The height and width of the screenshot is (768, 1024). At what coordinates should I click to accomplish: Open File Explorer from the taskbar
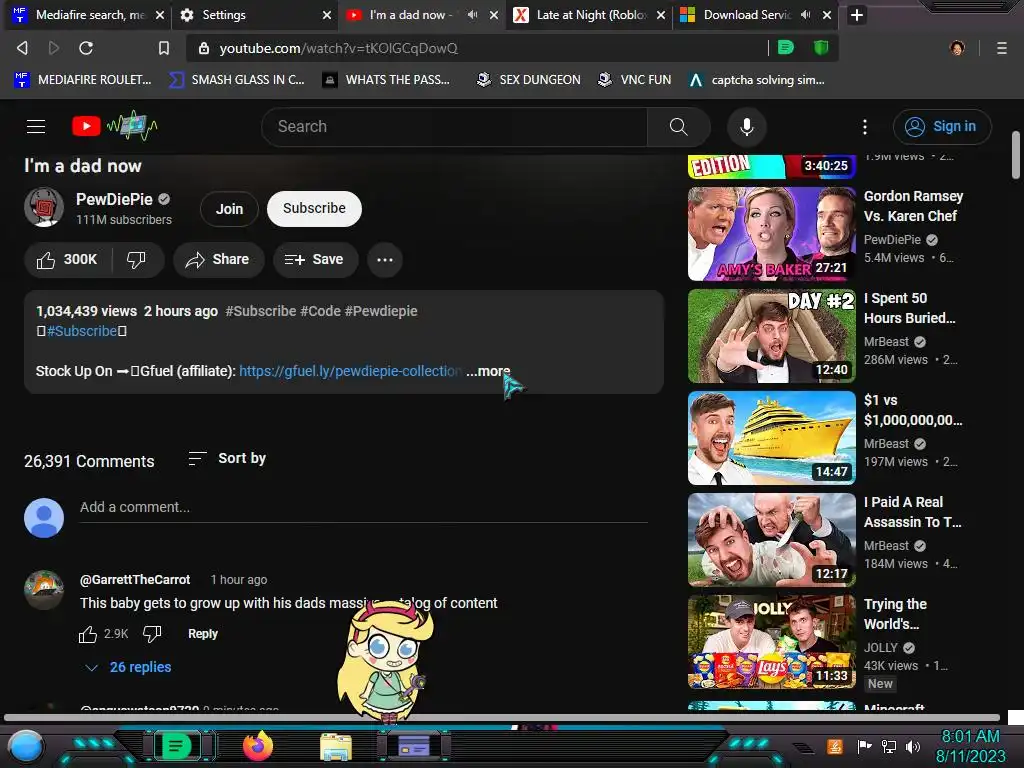click(x=336, y=746)
